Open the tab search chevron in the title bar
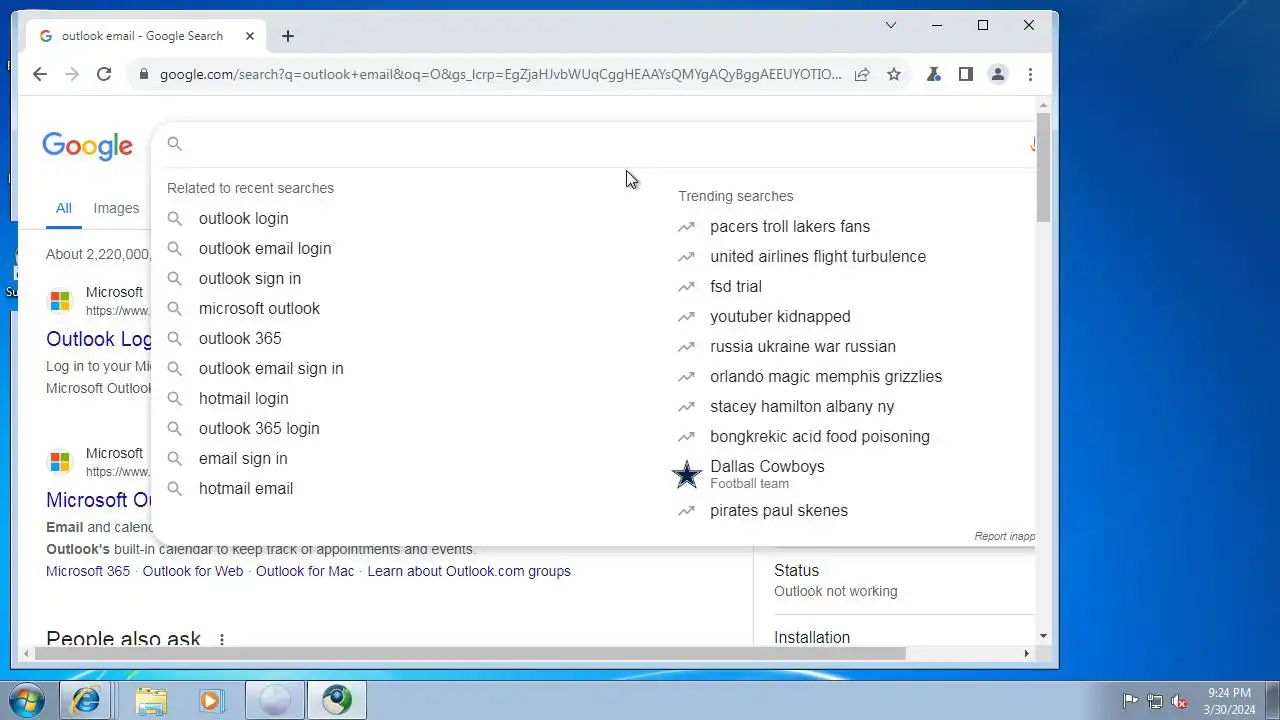1280x720 pixels. pyautogui.click(x=891, y=25)
